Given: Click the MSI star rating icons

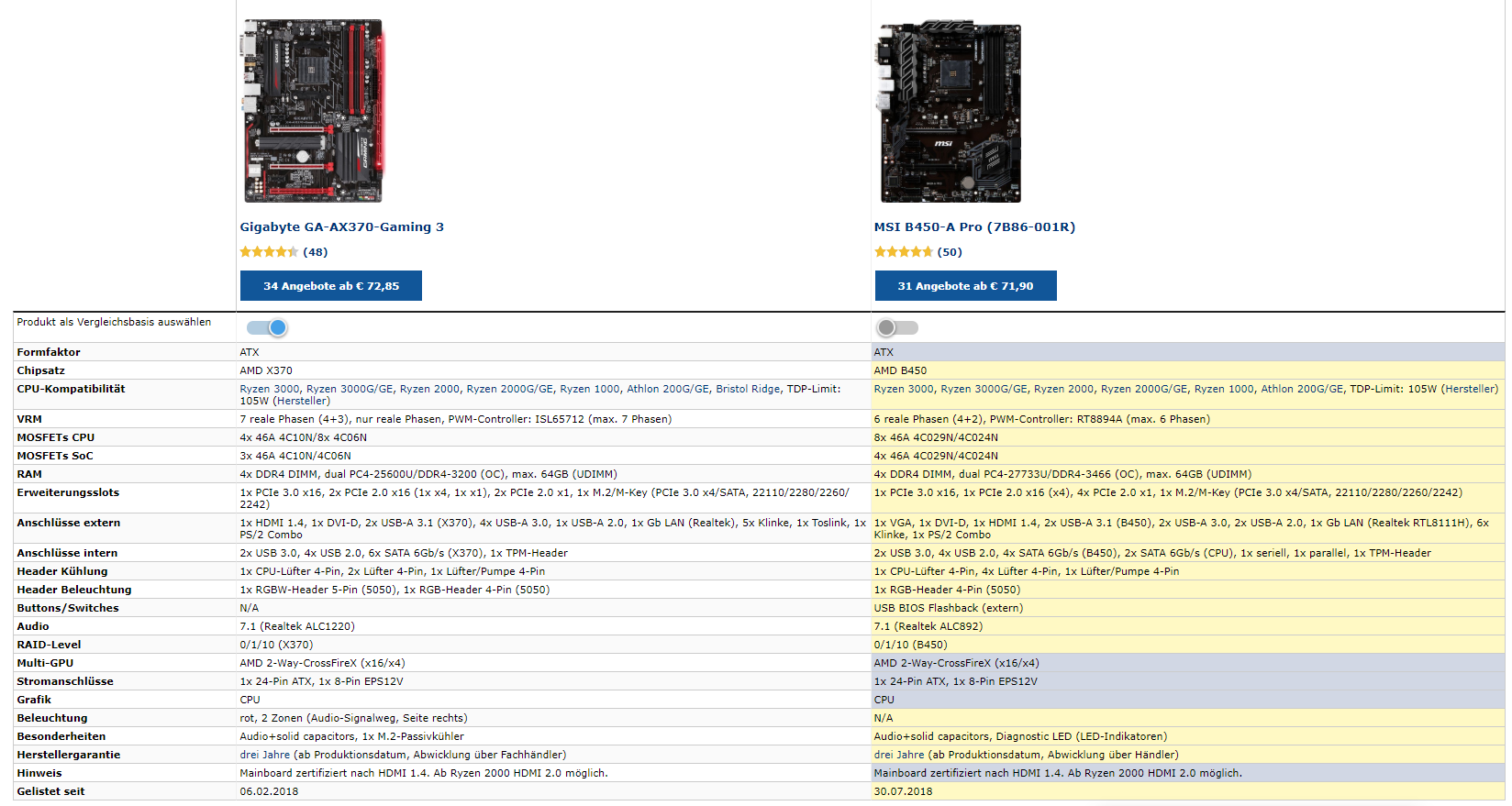Looking at the screenshot, I should [903, 252].
